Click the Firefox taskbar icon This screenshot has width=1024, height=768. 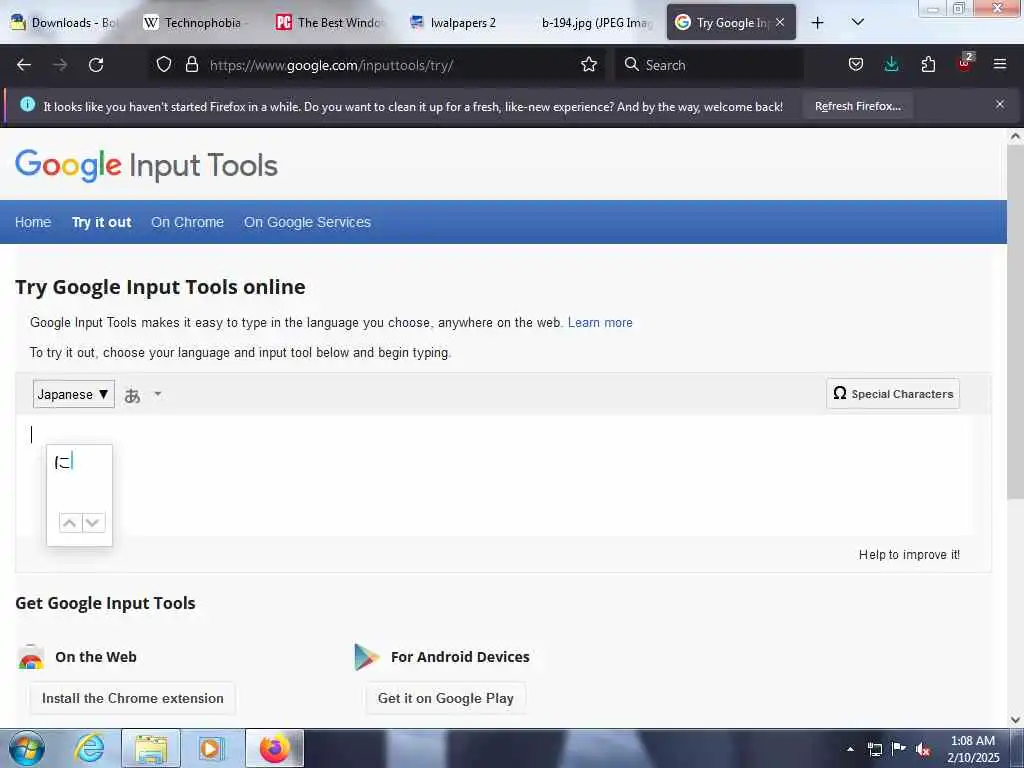274,748
